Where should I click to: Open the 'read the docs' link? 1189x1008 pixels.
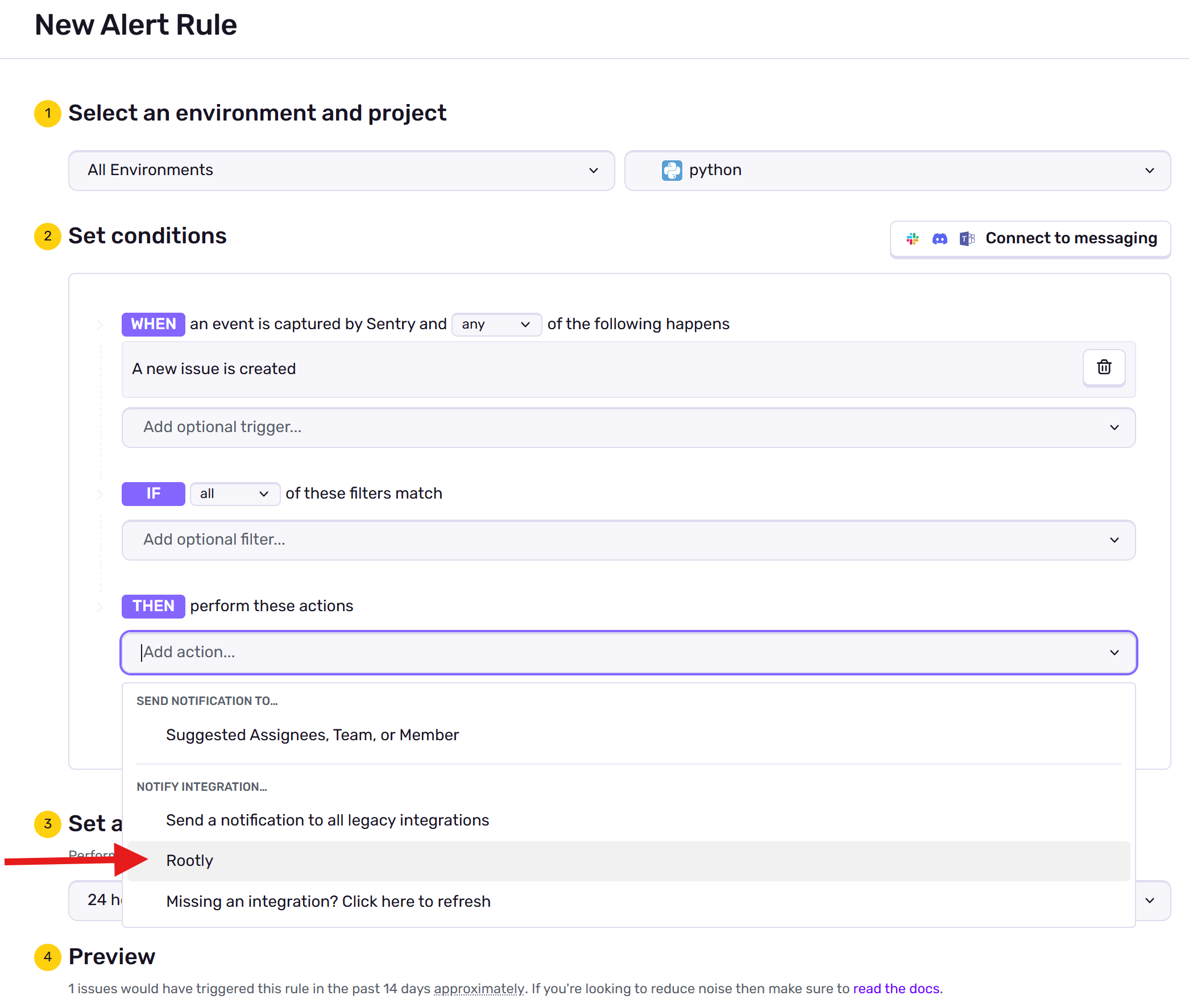coord(896,989)
